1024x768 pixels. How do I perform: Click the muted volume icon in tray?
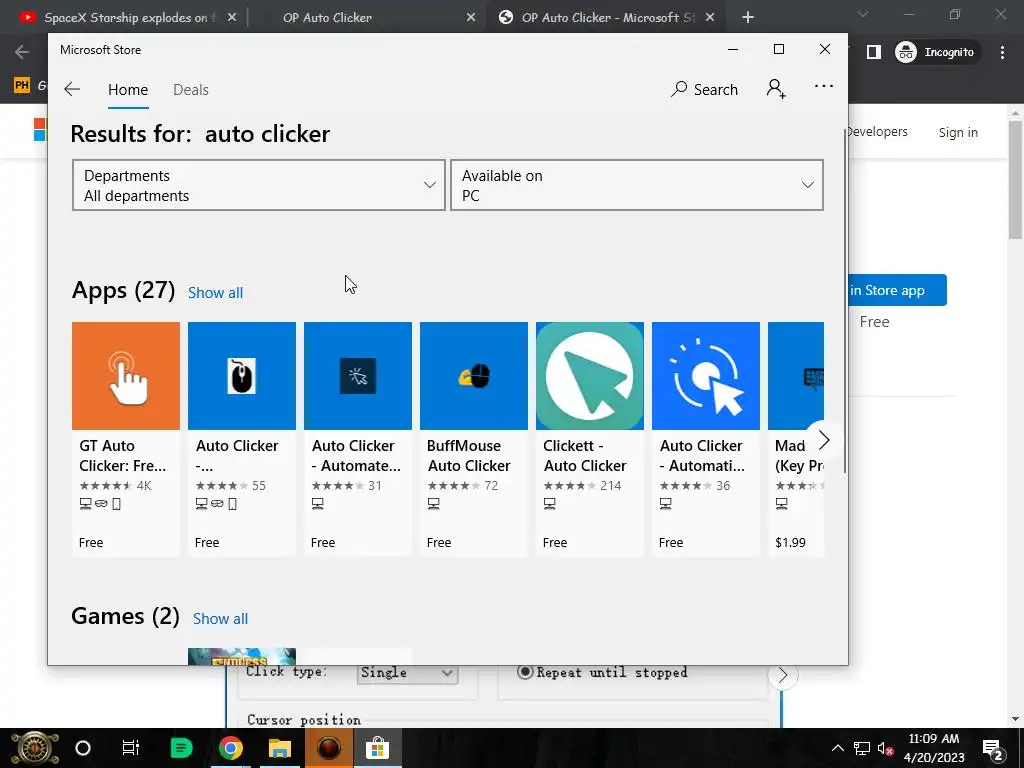(886, 748)
